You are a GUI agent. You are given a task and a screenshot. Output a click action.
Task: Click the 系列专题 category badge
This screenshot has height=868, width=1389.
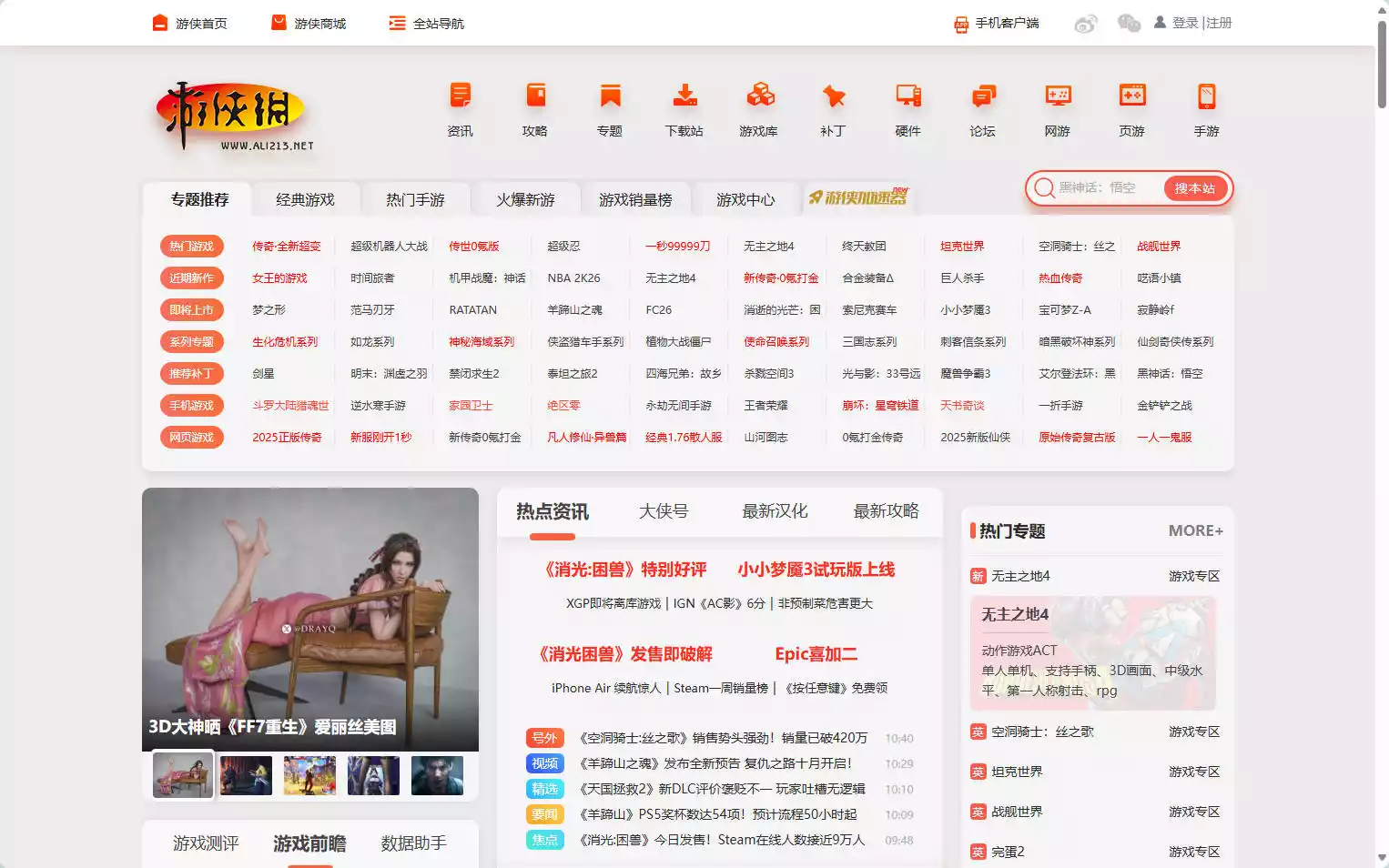(x=191, y=342)
